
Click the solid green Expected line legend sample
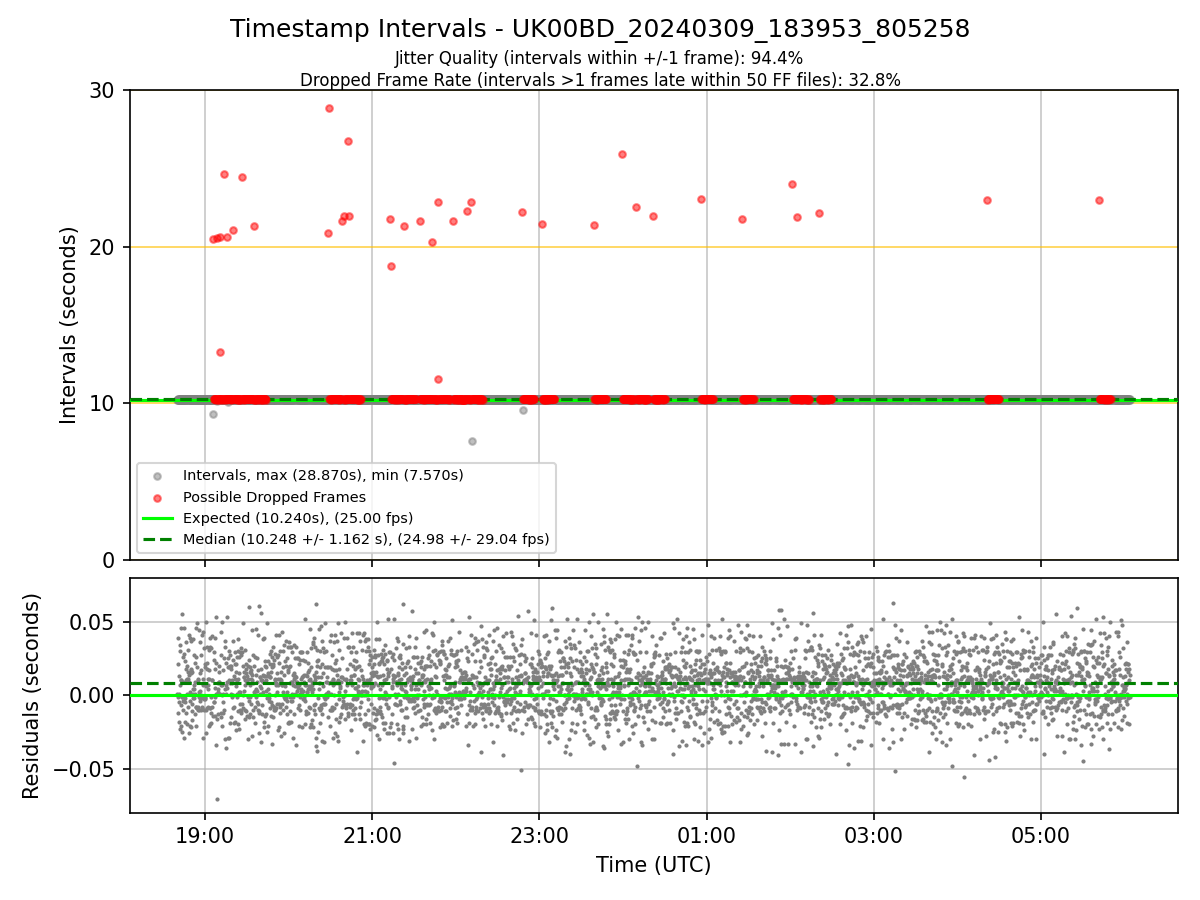coord(158,518)
